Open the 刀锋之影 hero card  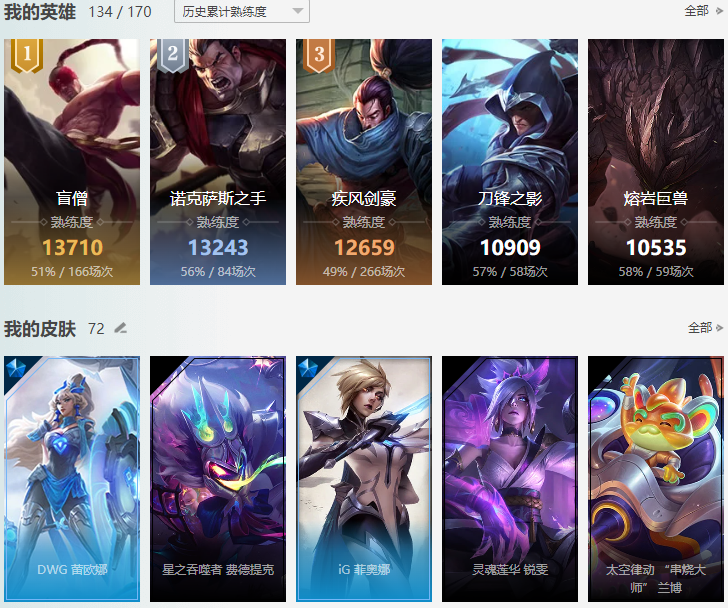point(510,162)
